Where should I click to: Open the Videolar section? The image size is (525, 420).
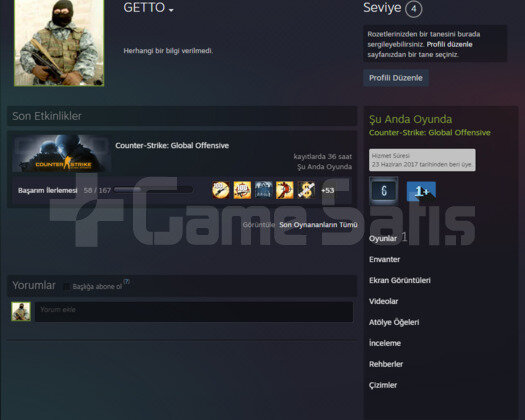383,301
